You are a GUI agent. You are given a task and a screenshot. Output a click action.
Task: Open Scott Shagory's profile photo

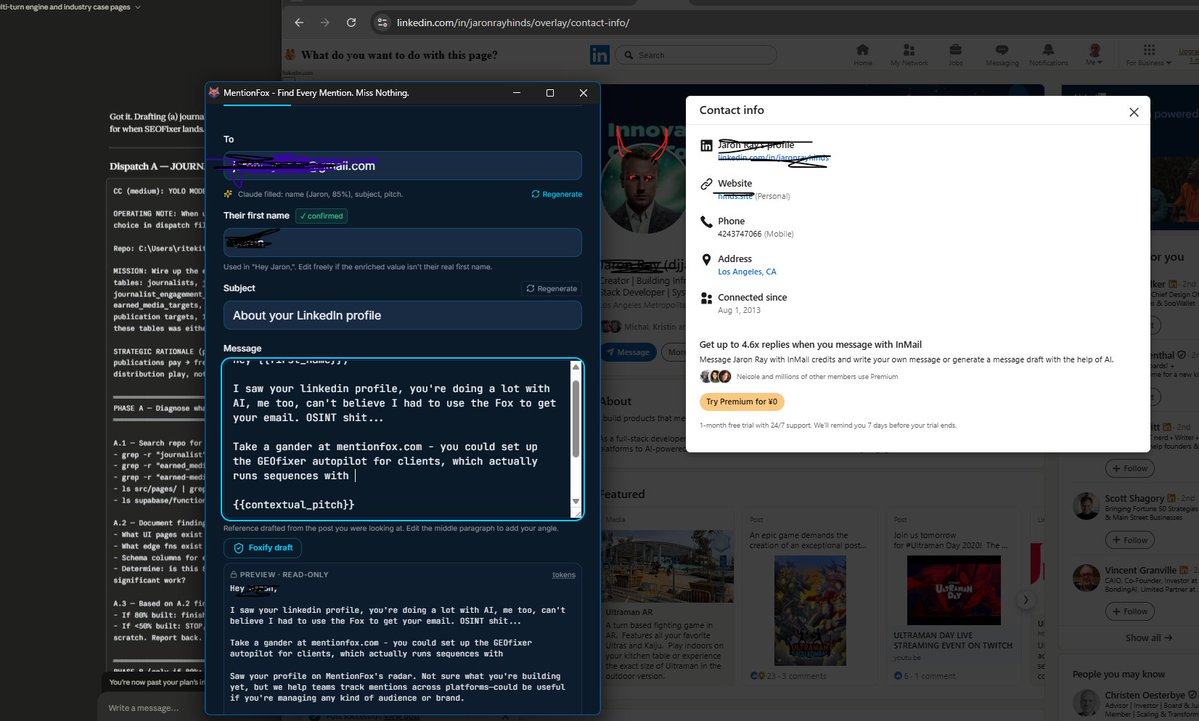pyautogui.click(x=1086, y=505)
